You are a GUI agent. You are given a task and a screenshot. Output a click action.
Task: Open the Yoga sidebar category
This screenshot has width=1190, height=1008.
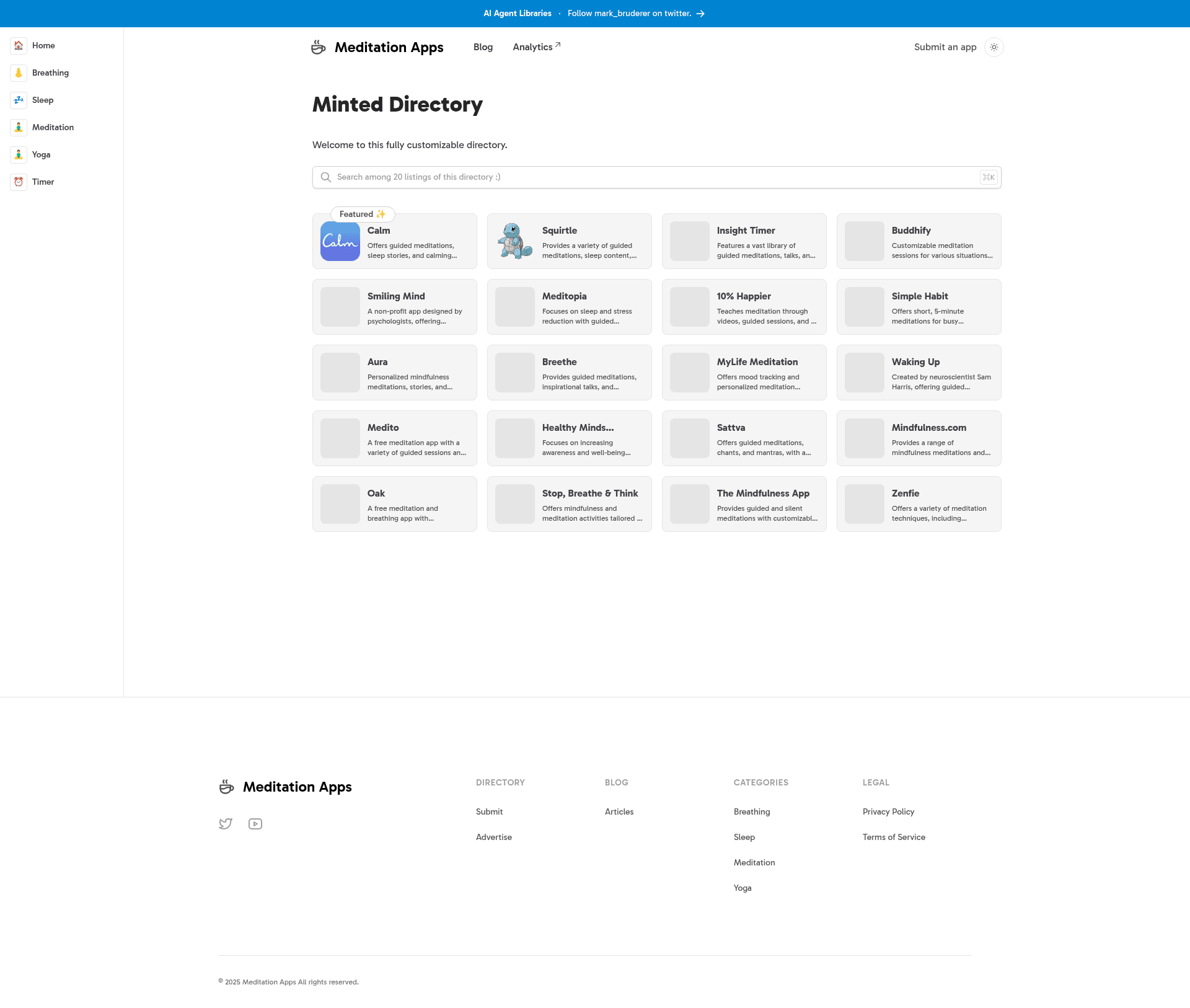click(x=62, y=155)
